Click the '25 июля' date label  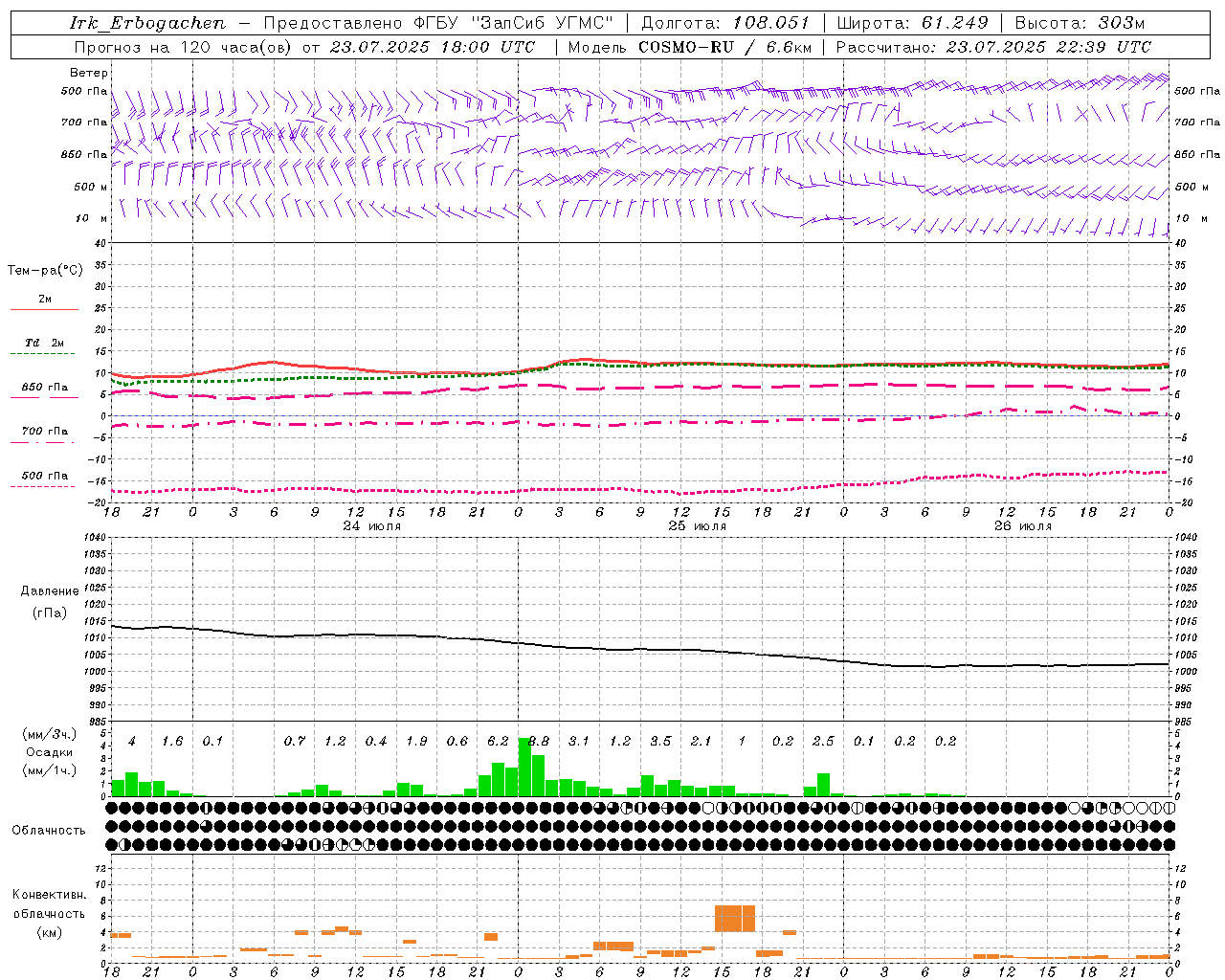tap(698, 526)
